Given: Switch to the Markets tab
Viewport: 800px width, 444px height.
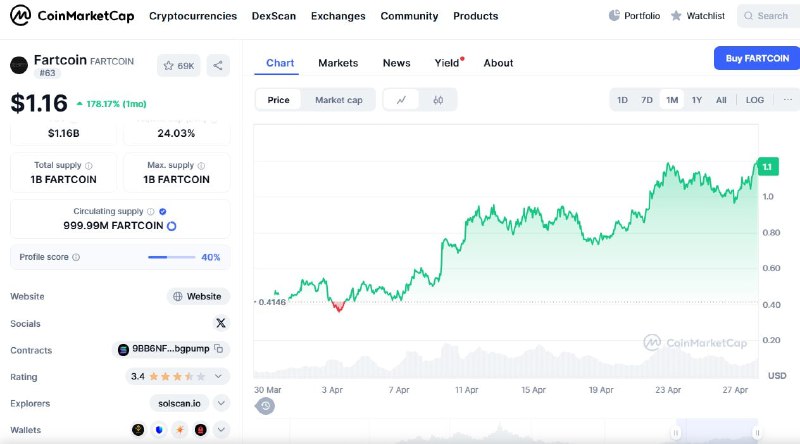Looking at the screenshot, I should (x=338, y=63).
